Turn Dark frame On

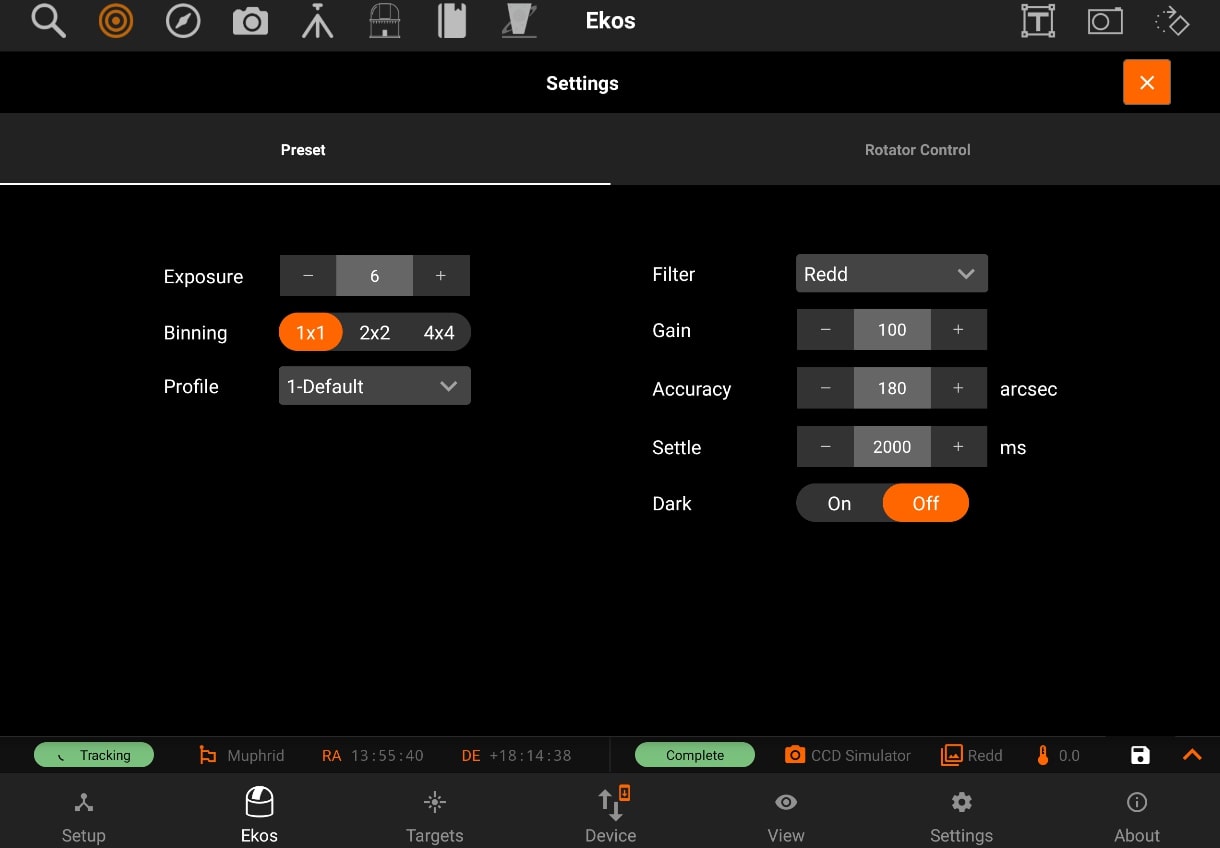839,504
